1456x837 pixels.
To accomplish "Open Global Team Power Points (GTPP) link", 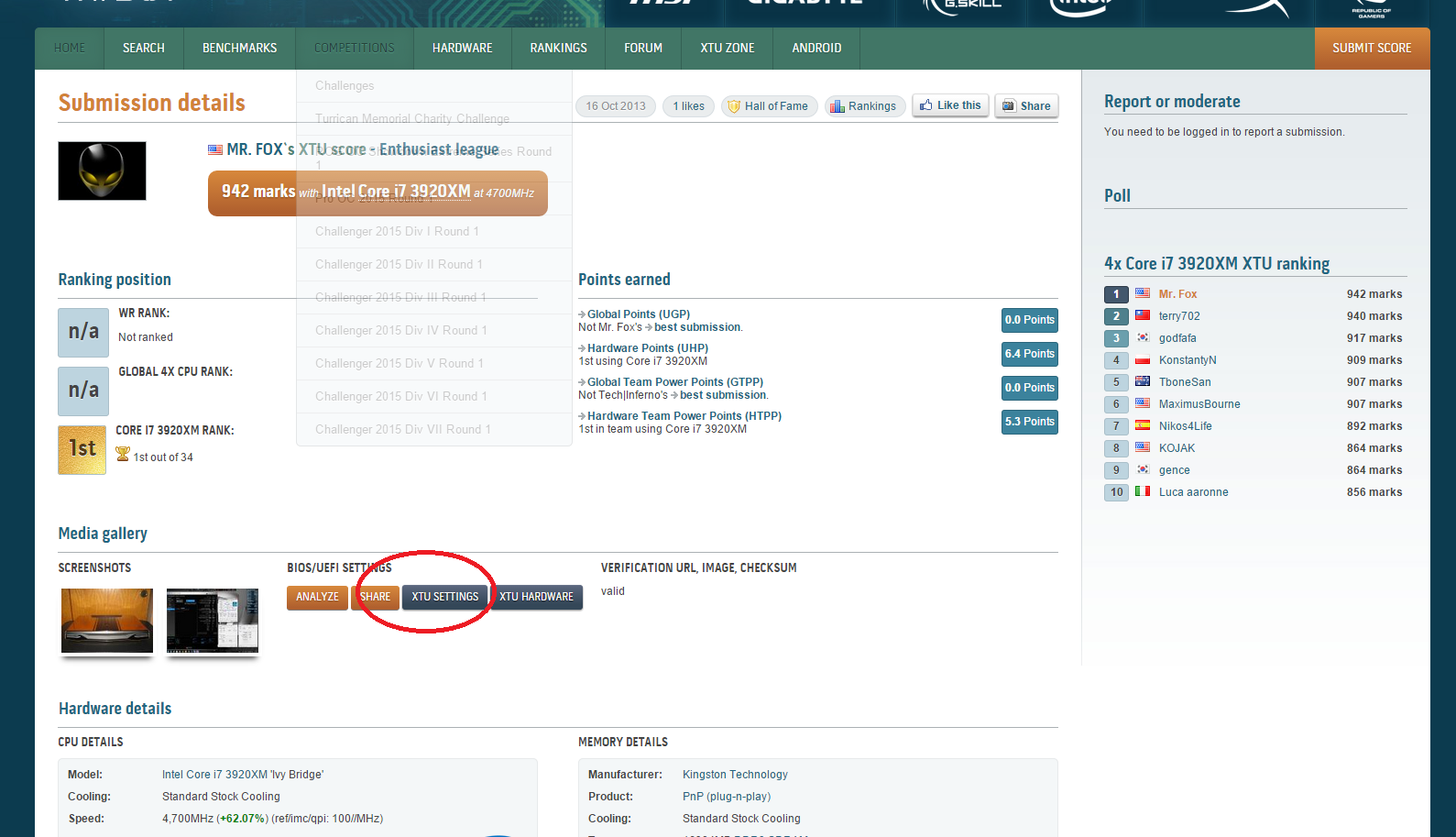I will click(x=675, y=382).
